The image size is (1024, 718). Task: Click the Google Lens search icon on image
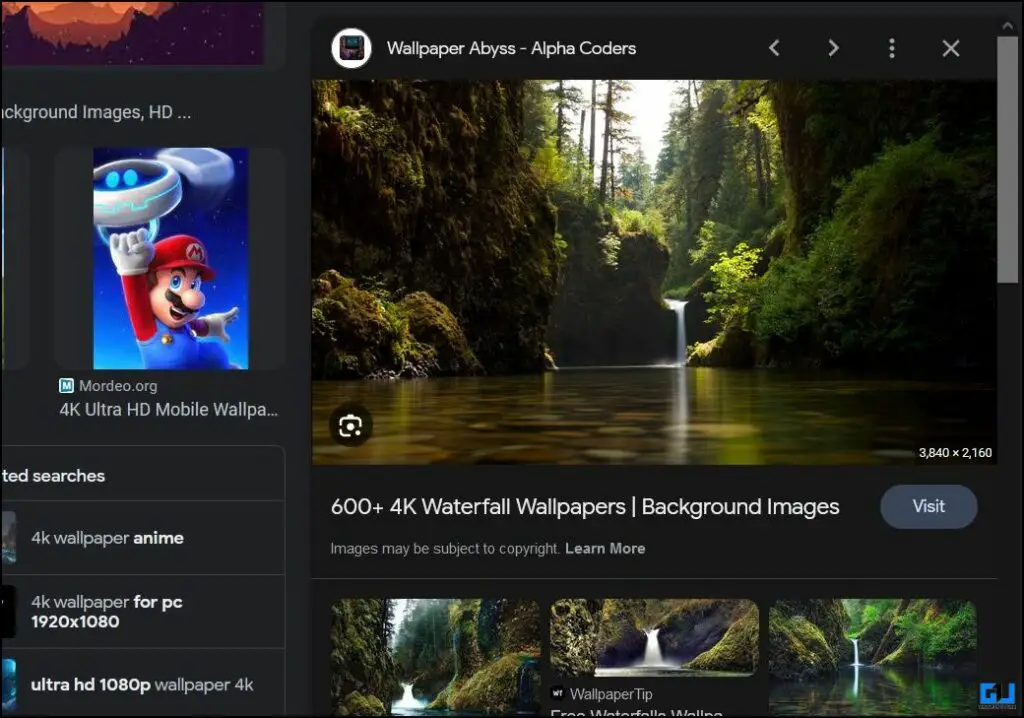tap(351, 426)
